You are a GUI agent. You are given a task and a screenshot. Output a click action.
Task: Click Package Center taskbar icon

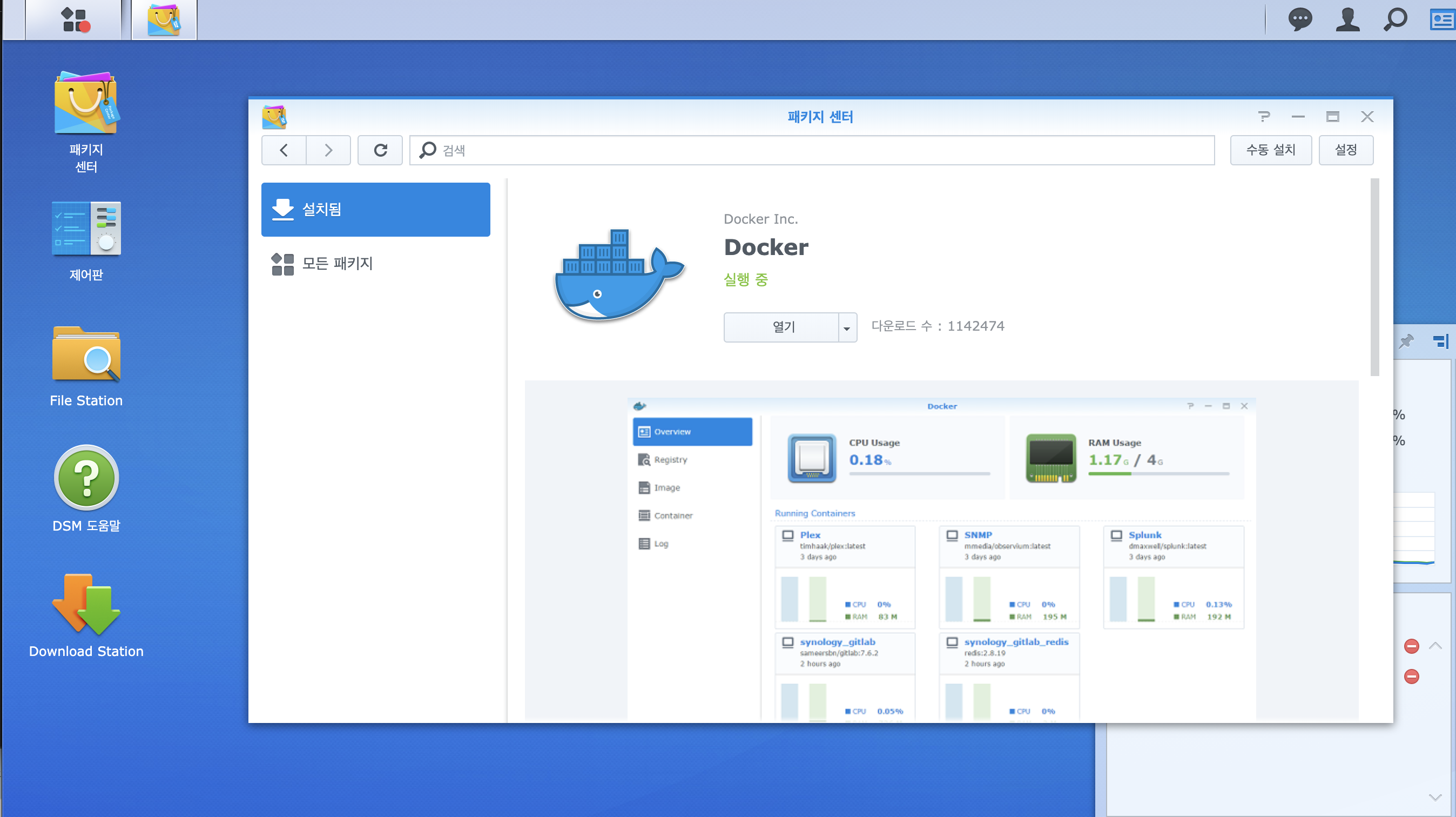[x=164, y=20]
